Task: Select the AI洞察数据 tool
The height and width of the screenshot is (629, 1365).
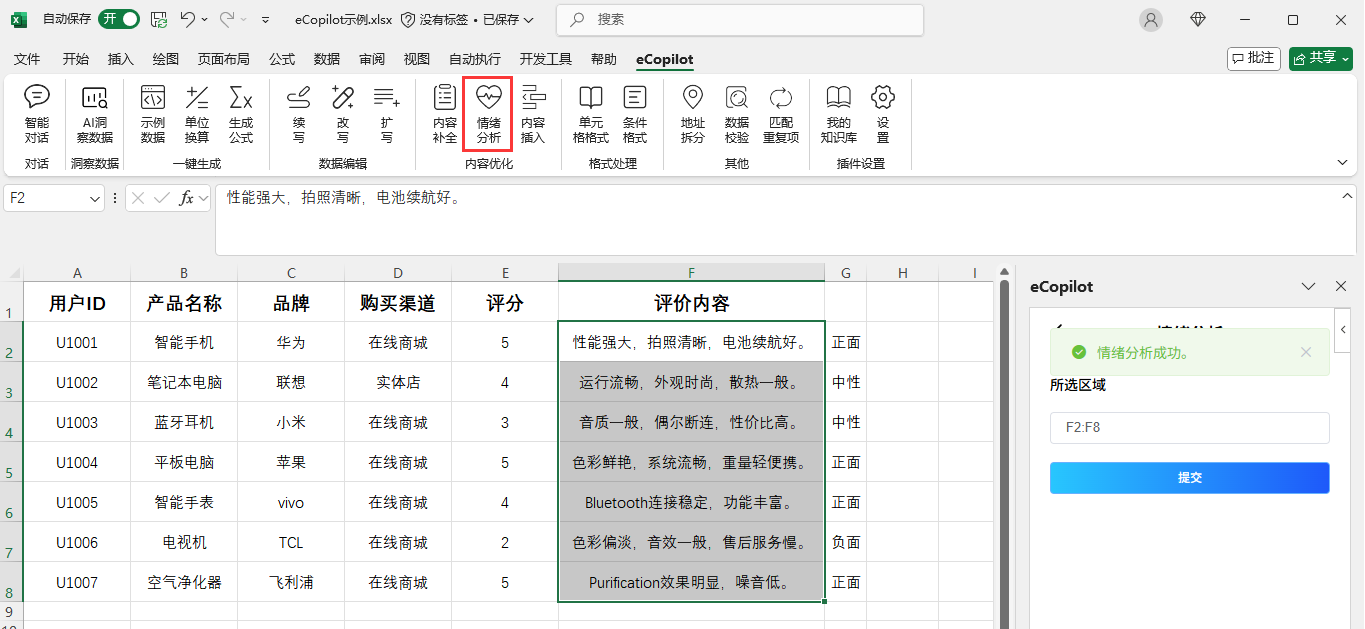Action: click(x=95, y=113)
